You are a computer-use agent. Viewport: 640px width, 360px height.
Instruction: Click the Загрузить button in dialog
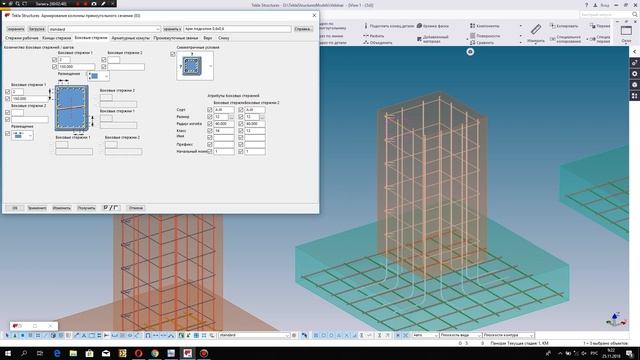tap(37, 29)
